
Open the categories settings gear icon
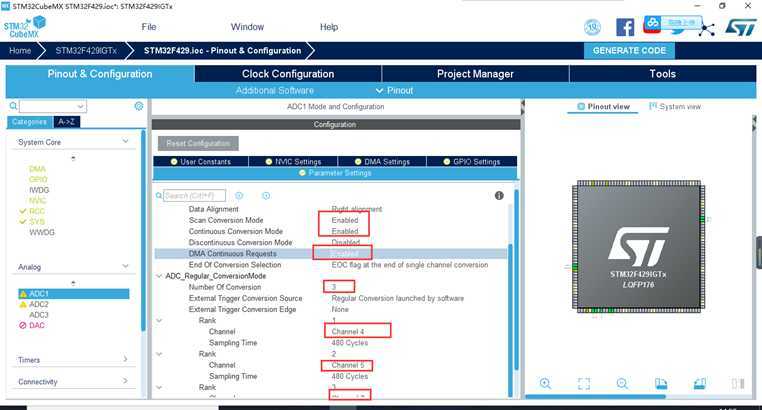pos(139,106)
